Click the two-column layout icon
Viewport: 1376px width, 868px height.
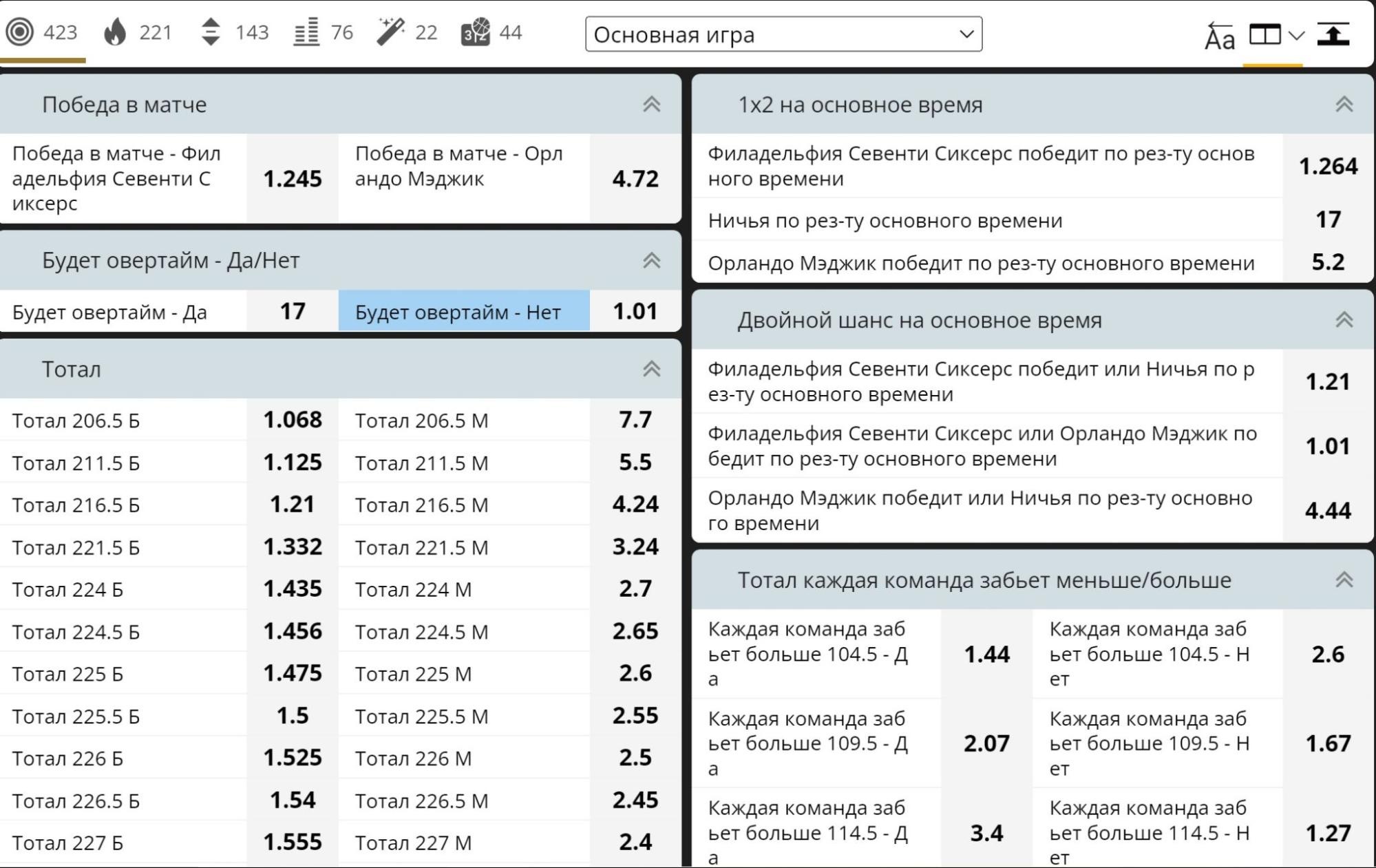[1264, 34]
